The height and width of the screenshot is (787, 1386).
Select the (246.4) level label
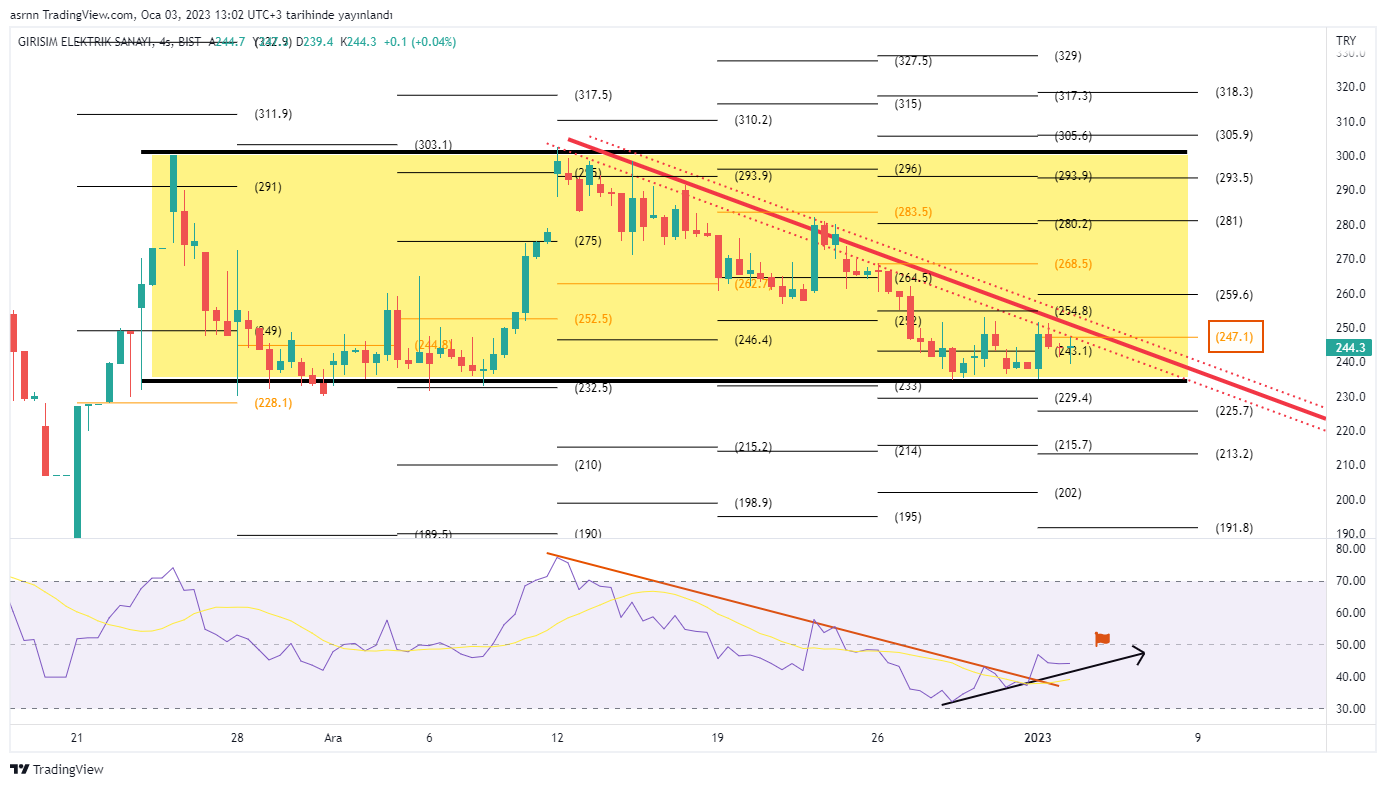(x=753, y=340)
